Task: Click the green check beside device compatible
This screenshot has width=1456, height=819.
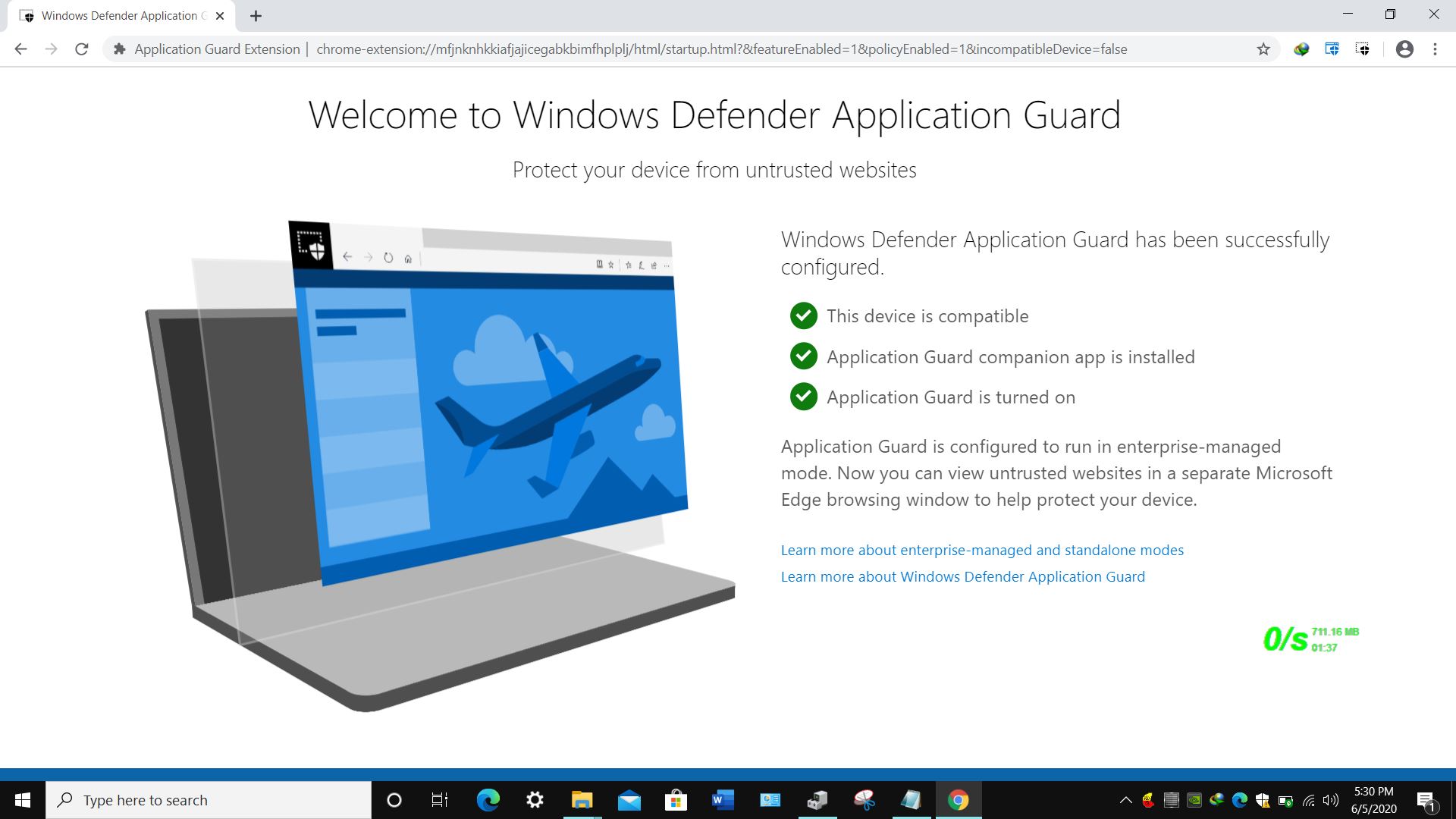Action: [x=804, y=315]
